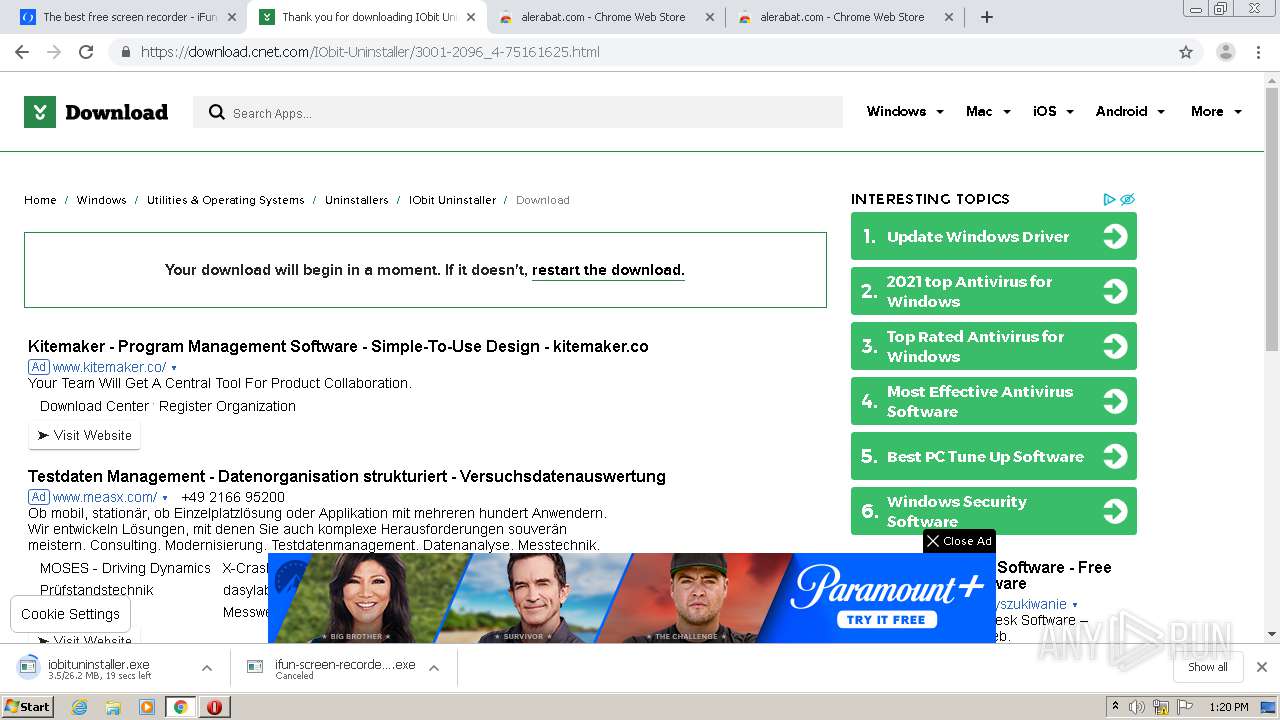Screen dimensions: 1280x720
Task: Open 2021 top Antivirus for Windows topic
Action: [x=994, y=291]
